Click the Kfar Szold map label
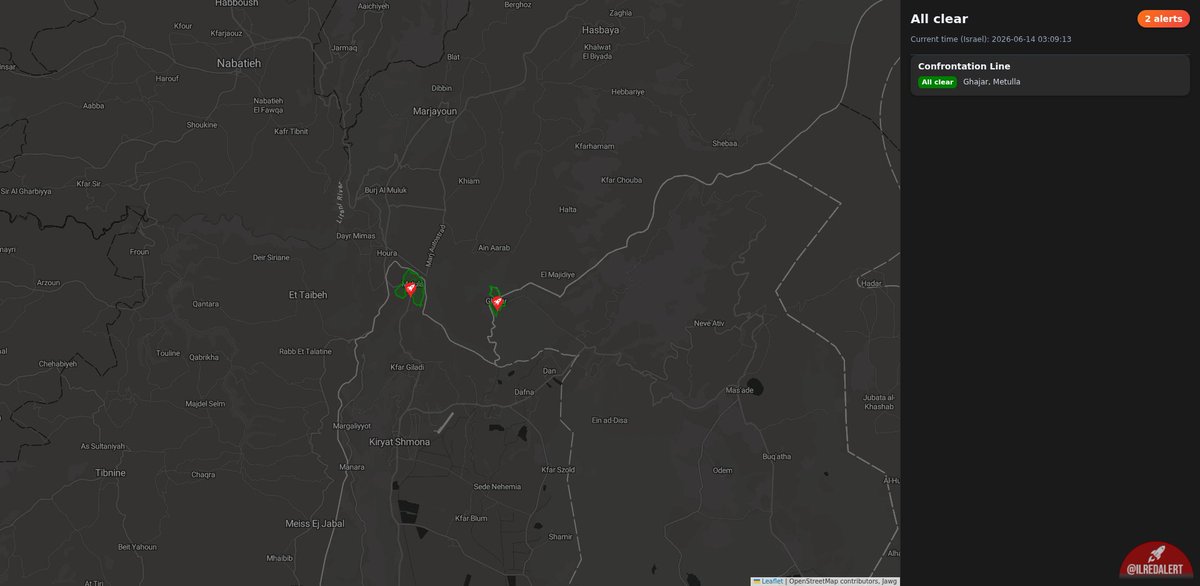Screen dimensions: 1200x586 558,469
